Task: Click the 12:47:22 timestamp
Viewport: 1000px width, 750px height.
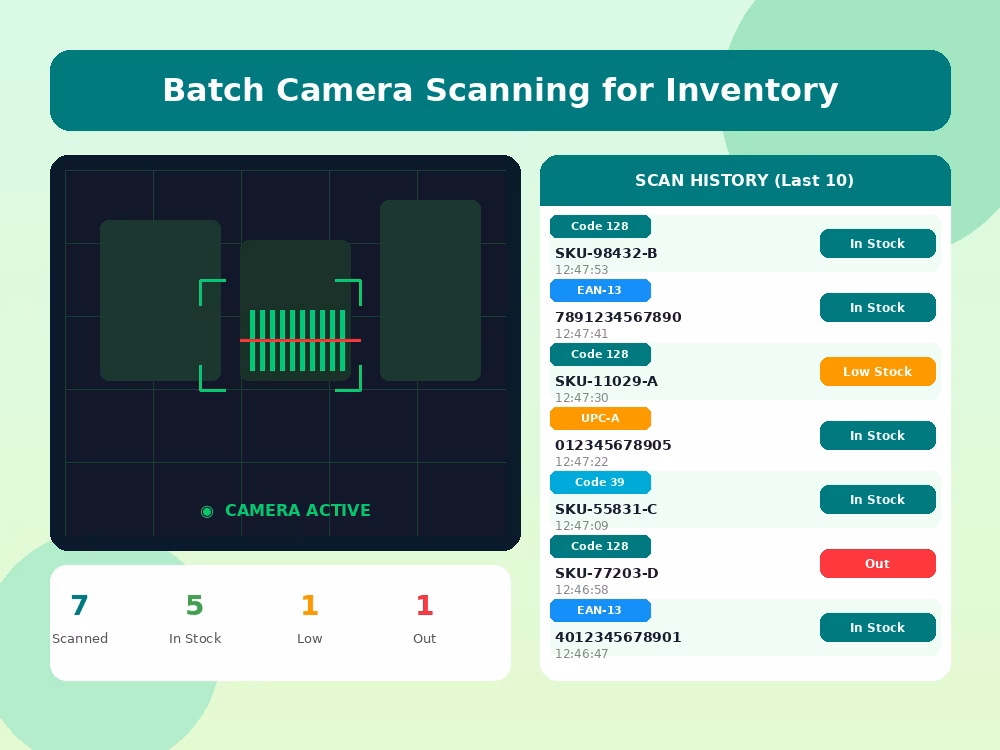Action: (x=582, y=462)
